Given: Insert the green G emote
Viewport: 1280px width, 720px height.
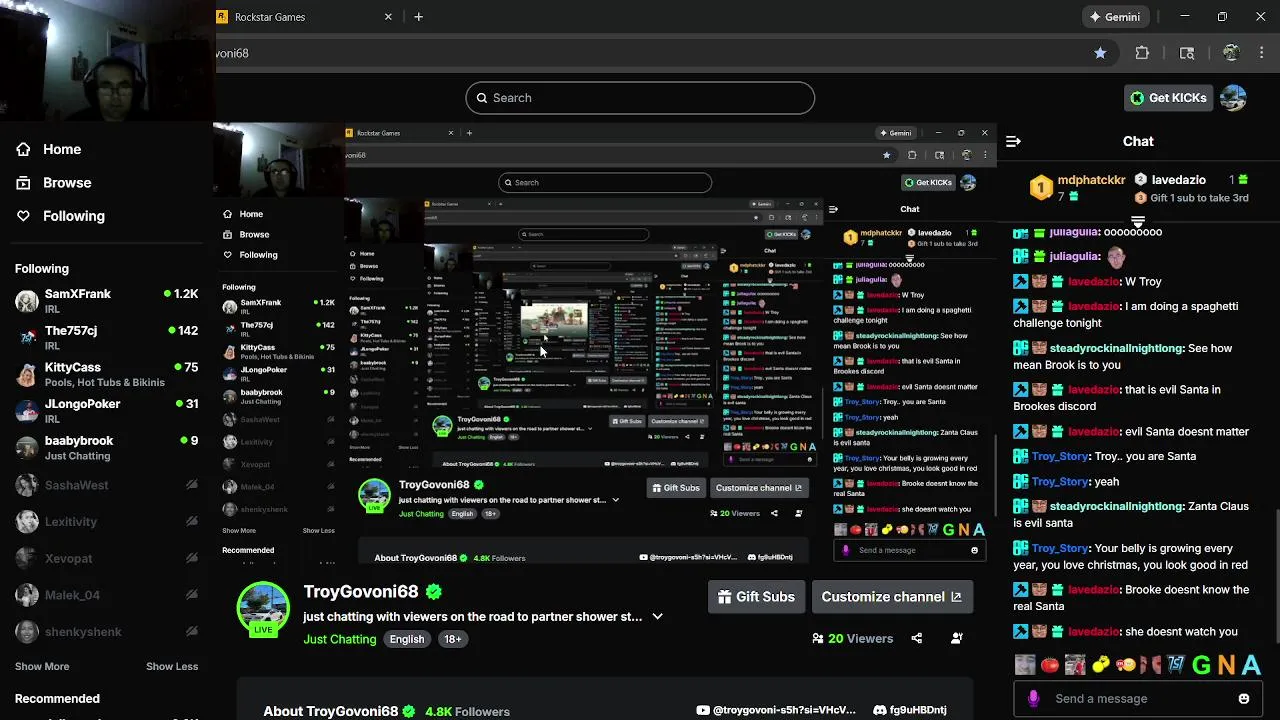Looking at the screenshot, I should click(1201, 665).
